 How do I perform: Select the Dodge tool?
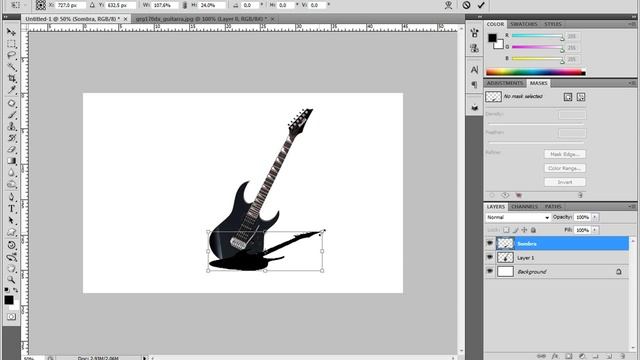[11, 184]
